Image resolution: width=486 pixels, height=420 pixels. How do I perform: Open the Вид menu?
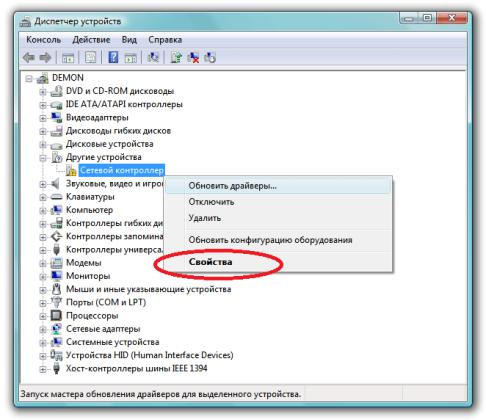tap(129, 40)
